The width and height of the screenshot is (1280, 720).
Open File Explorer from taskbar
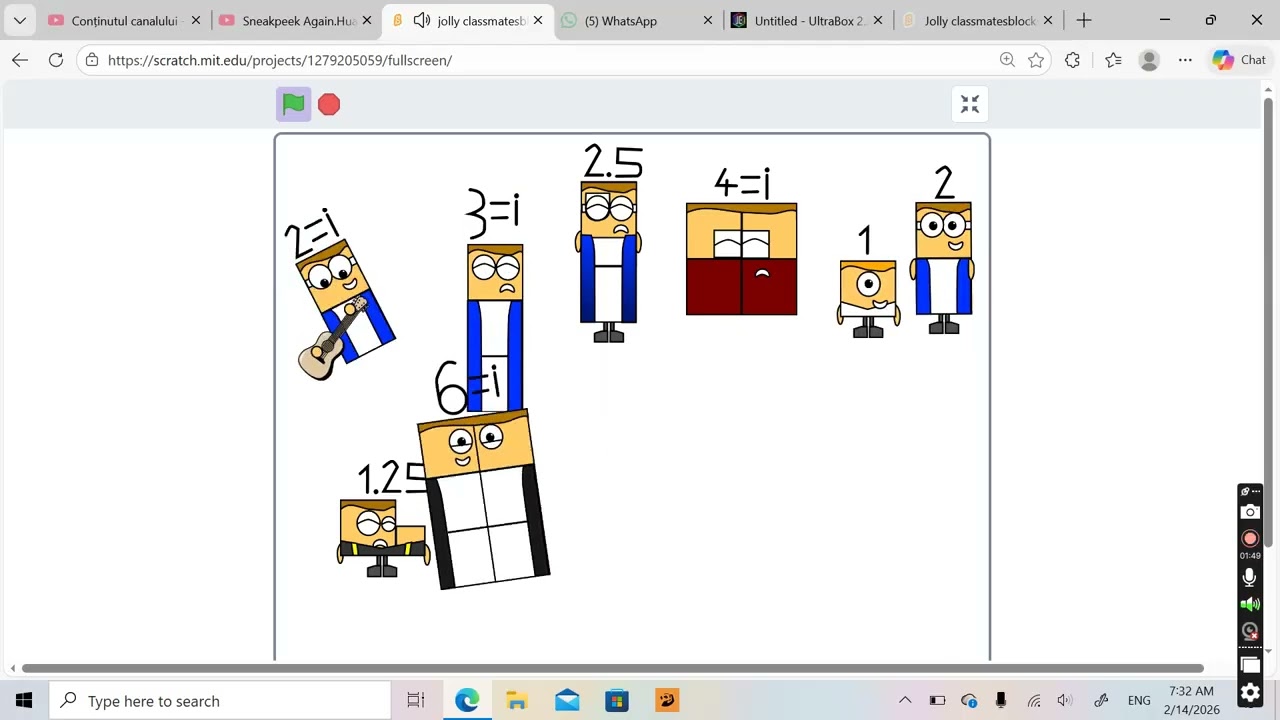click(517, 701)
